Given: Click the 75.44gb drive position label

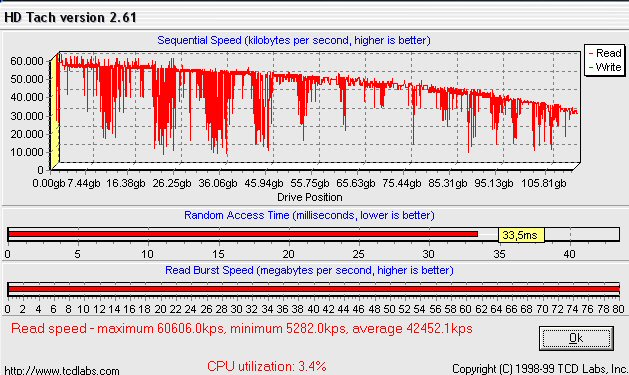Looking at the screenshot, I should [x=402, y=183].
